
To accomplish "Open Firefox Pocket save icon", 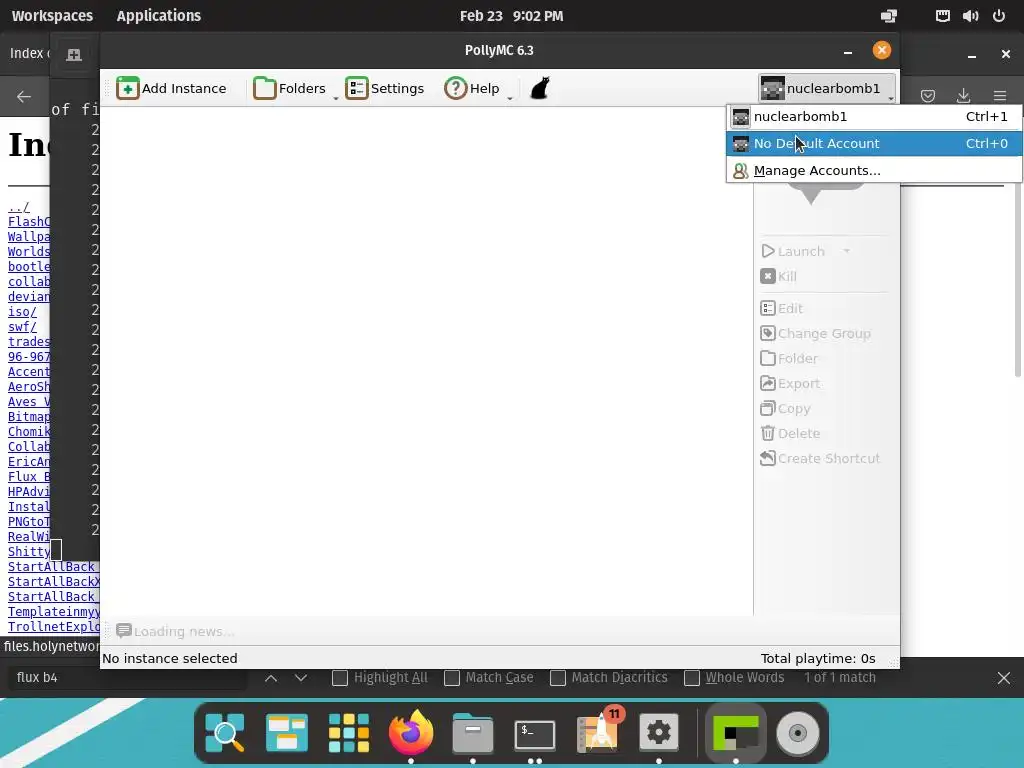I will point(928,96).
